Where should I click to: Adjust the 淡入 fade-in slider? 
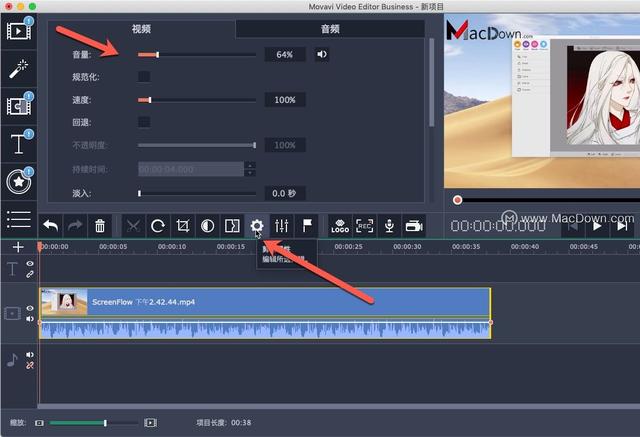[x=197, y=193]
